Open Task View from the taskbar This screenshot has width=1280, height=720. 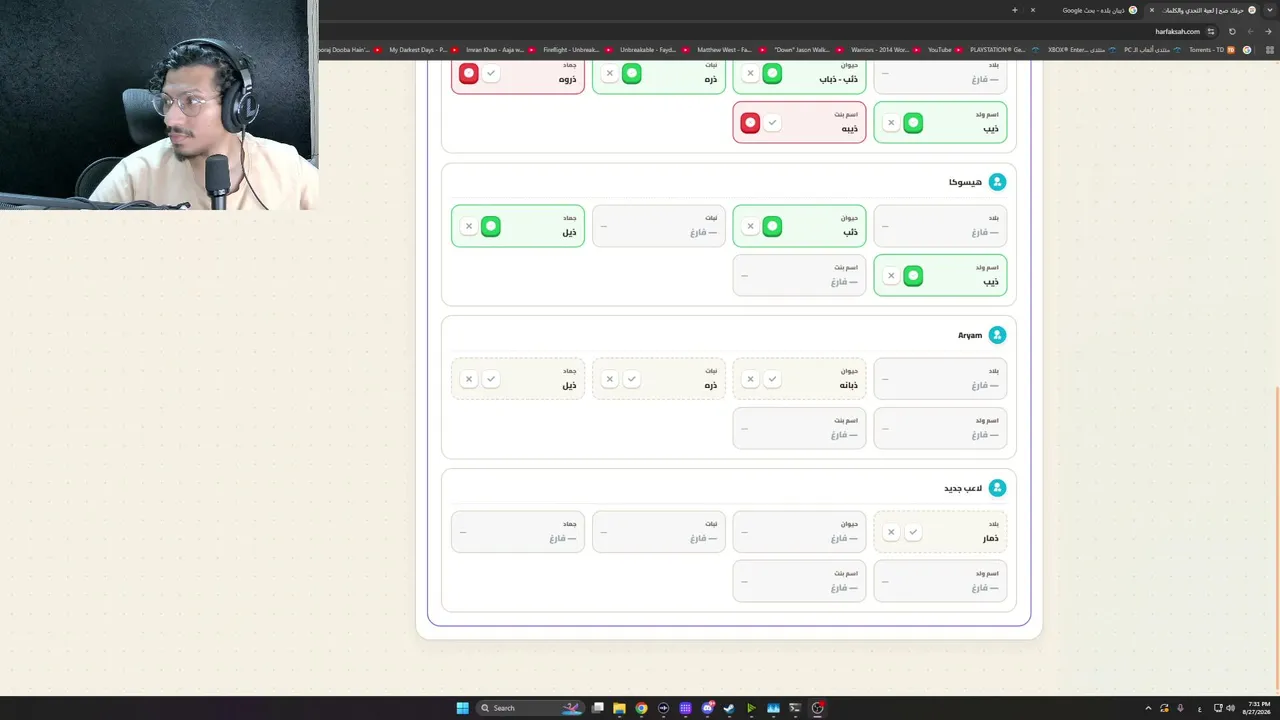598,708
